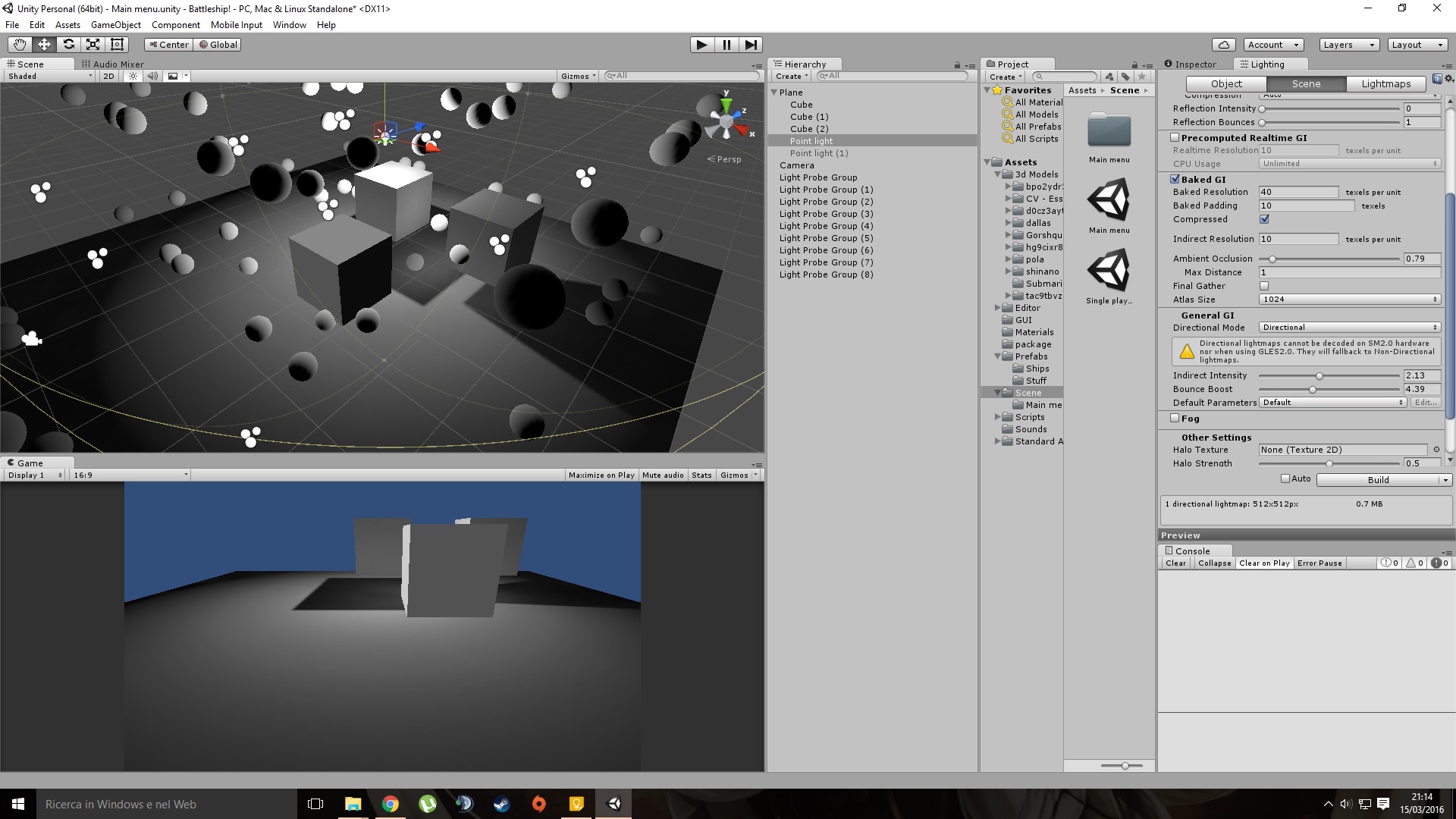Toggle pivot Center mode
The width and height of the screenshot is (1456, 819).
169,45
